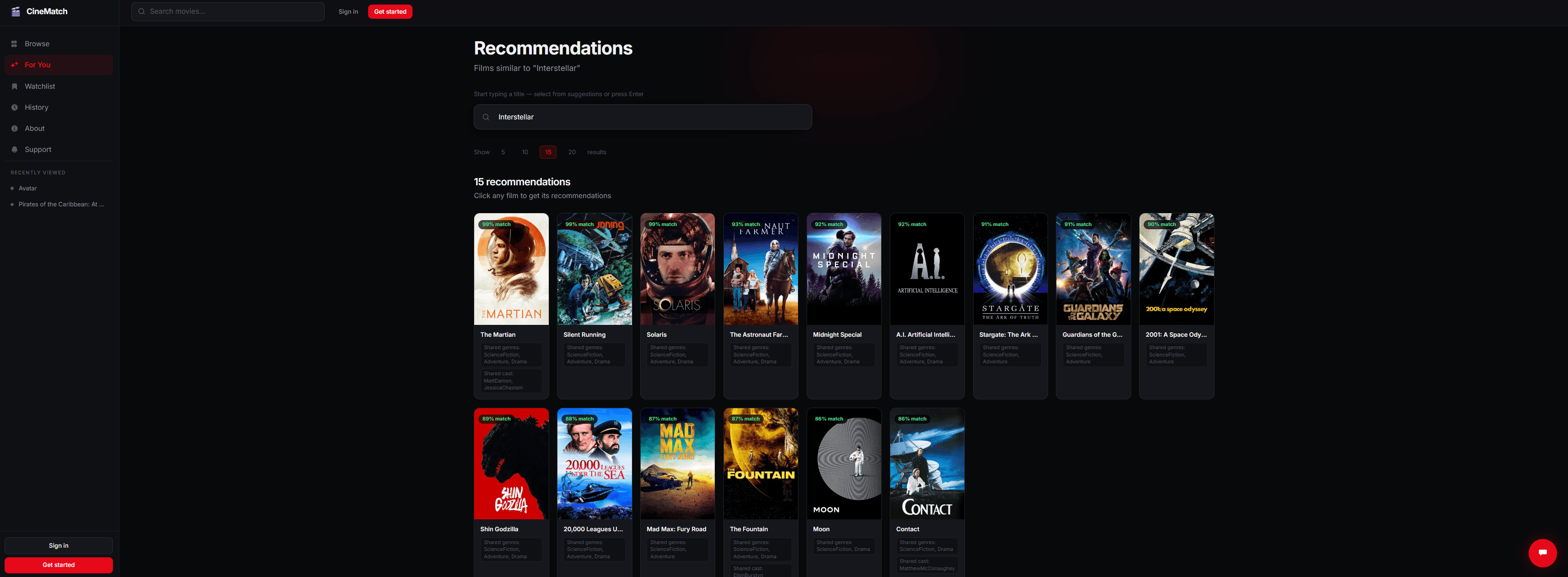Click Get started at sidebar bottom
Screen dimensions: 1568x577
(x=59, y=565)
